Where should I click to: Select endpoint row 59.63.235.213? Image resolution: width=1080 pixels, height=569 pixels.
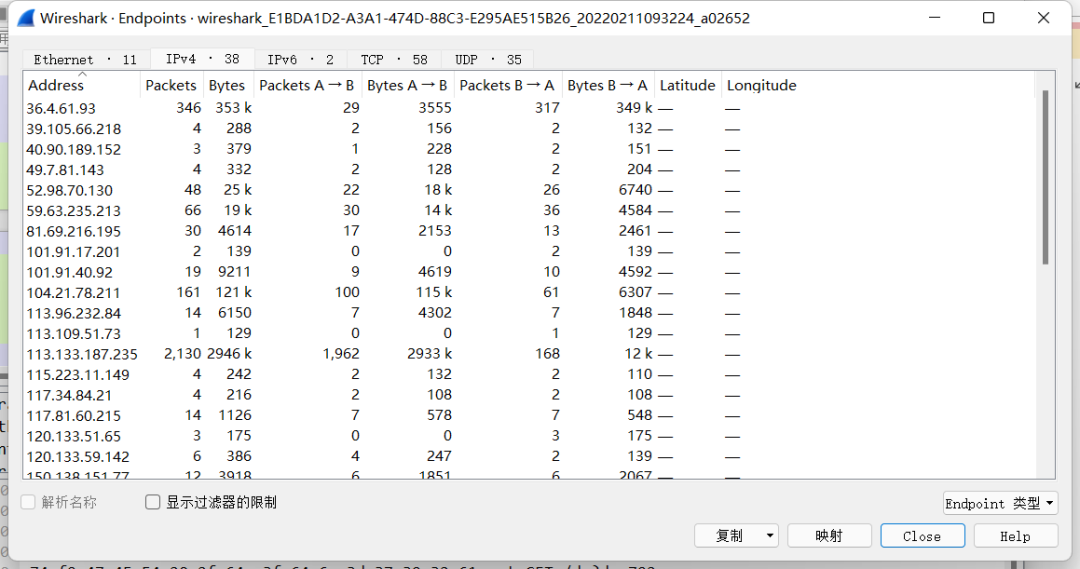pyautogui.click(x=528, y=211)
